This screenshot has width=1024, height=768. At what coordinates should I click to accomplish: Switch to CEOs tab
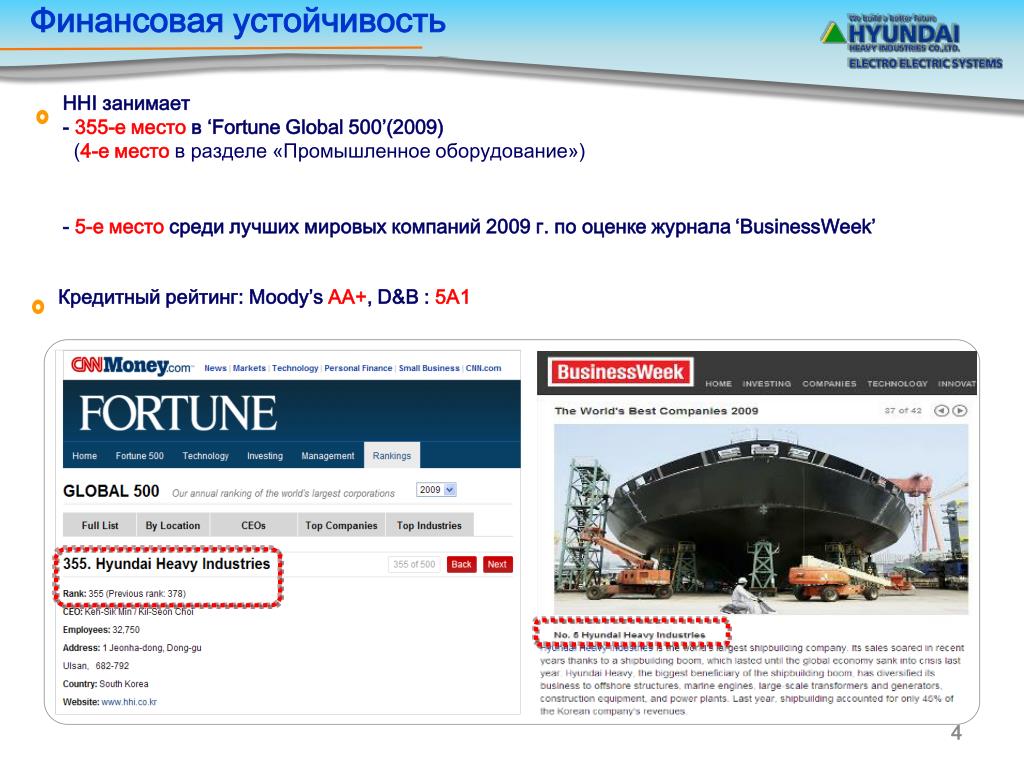coord(253,525)
